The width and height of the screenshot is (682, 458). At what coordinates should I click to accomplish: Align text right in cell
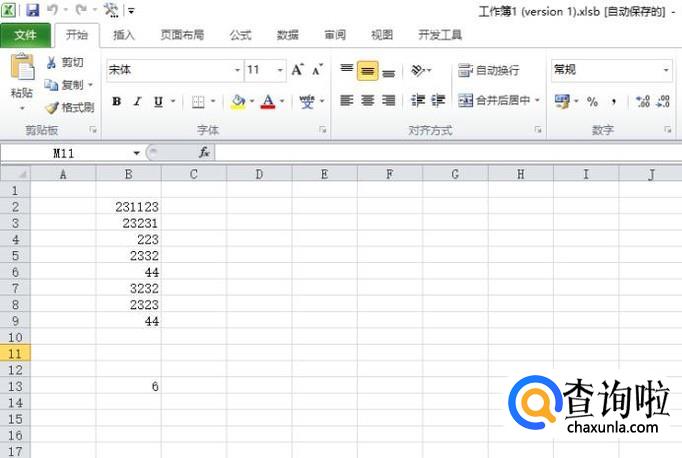[388, 100]
